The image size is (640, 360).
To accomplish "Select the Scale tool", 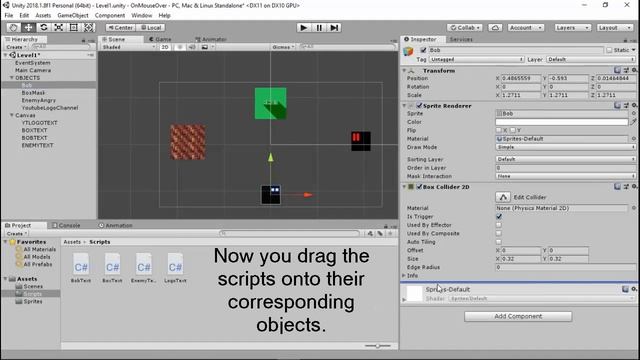I will [58, 27].
